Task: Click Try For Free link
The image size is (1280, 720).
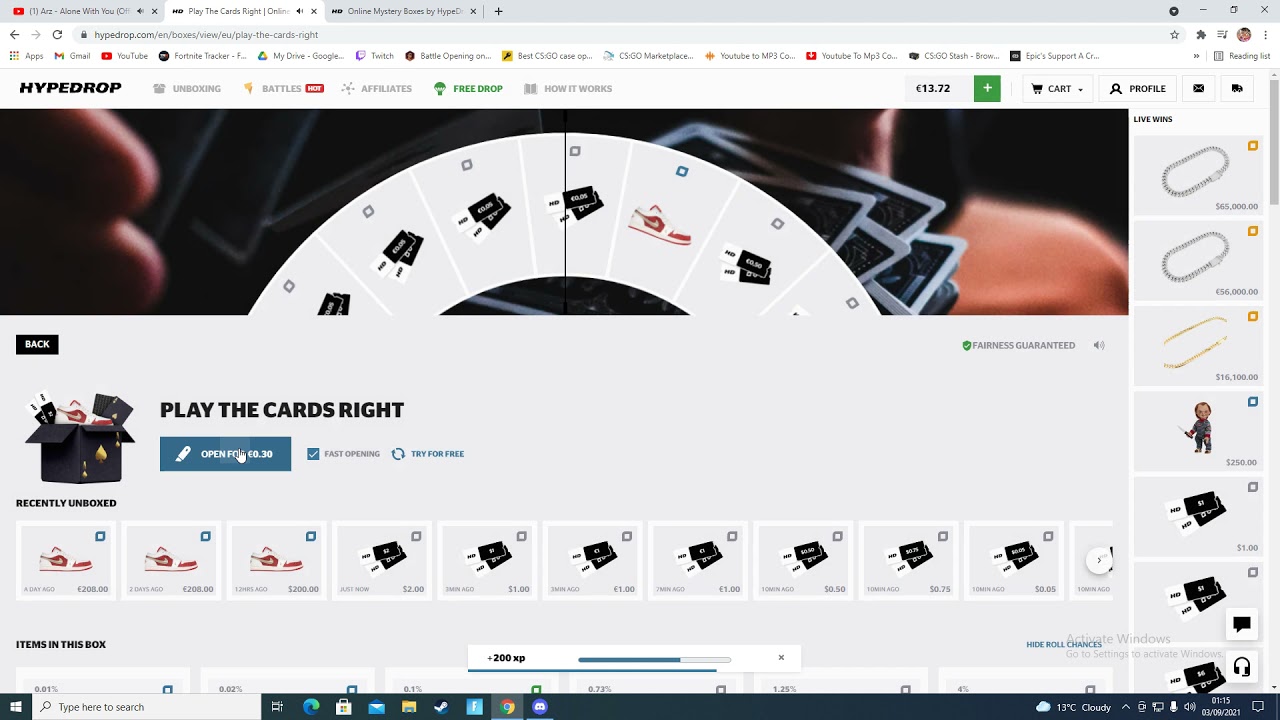Action: click(x=428, y=454)
